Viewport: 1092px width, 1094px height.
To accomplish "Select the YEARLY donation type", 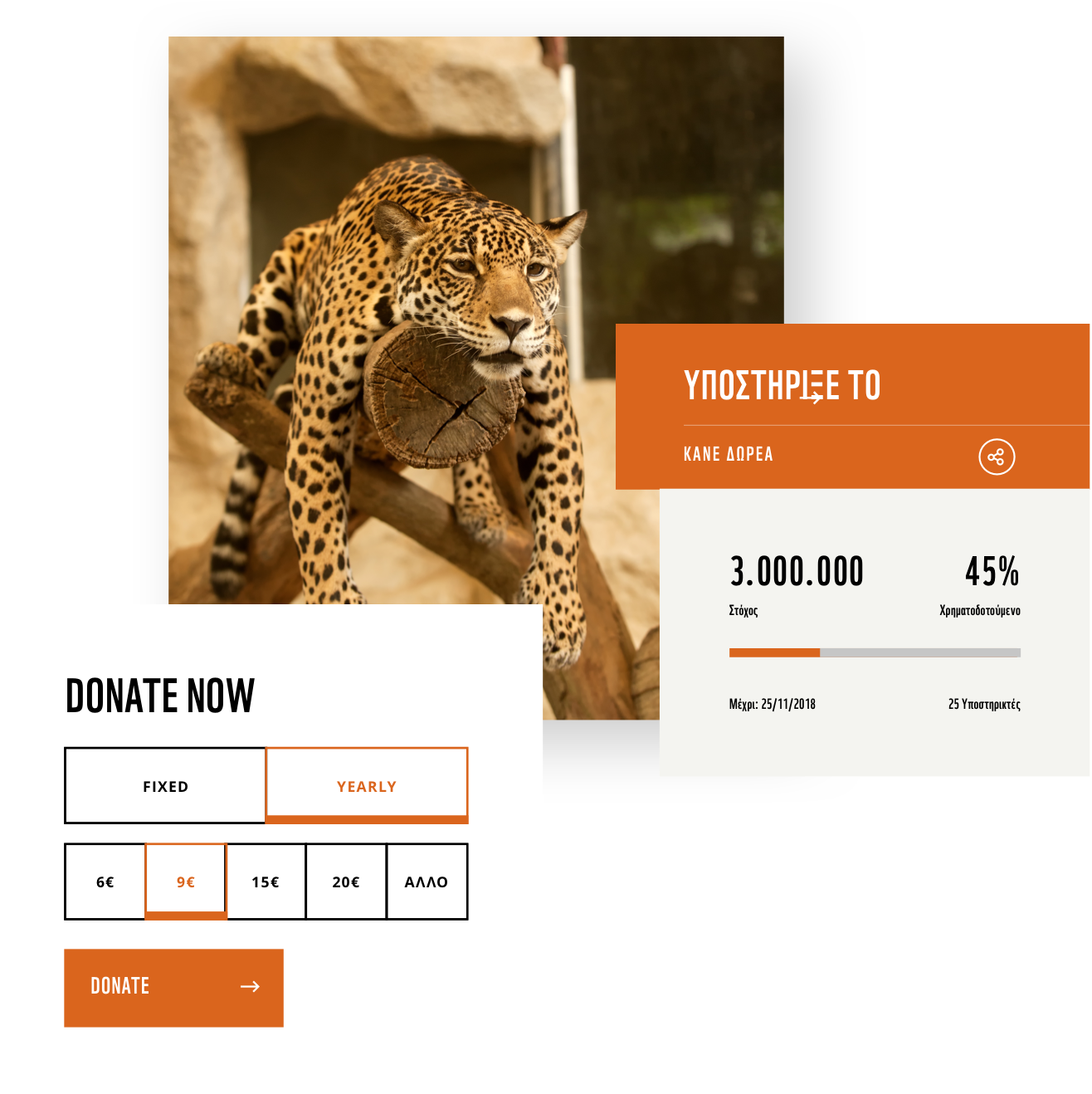I will coord(367,785).
